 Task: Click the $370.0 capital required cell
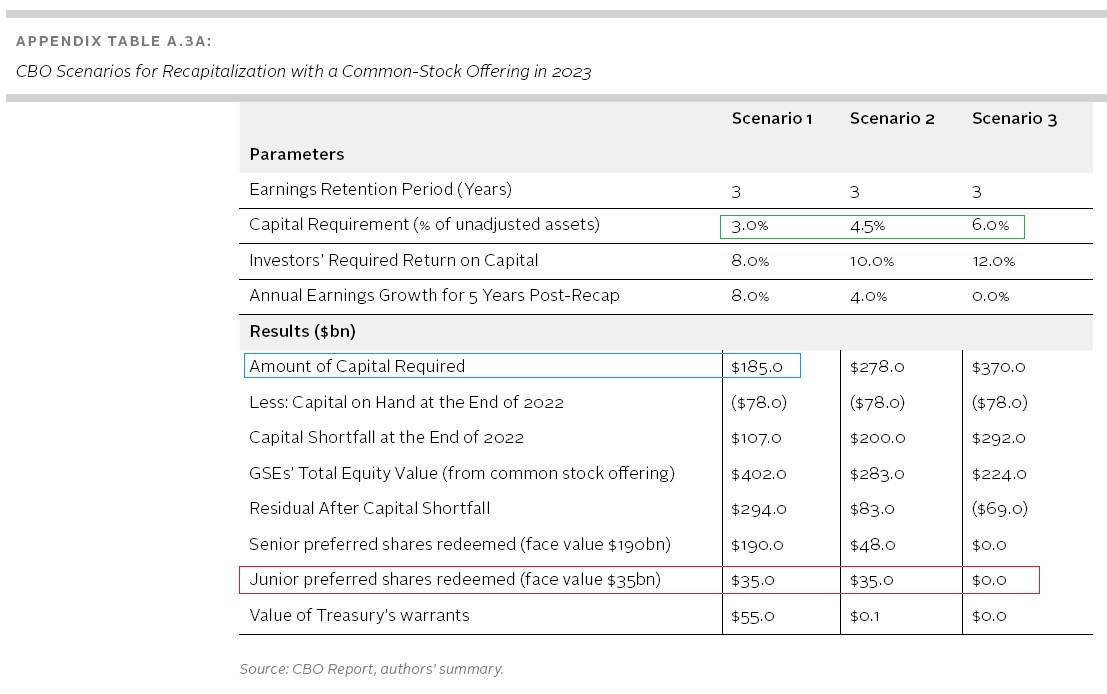point(999,367)
